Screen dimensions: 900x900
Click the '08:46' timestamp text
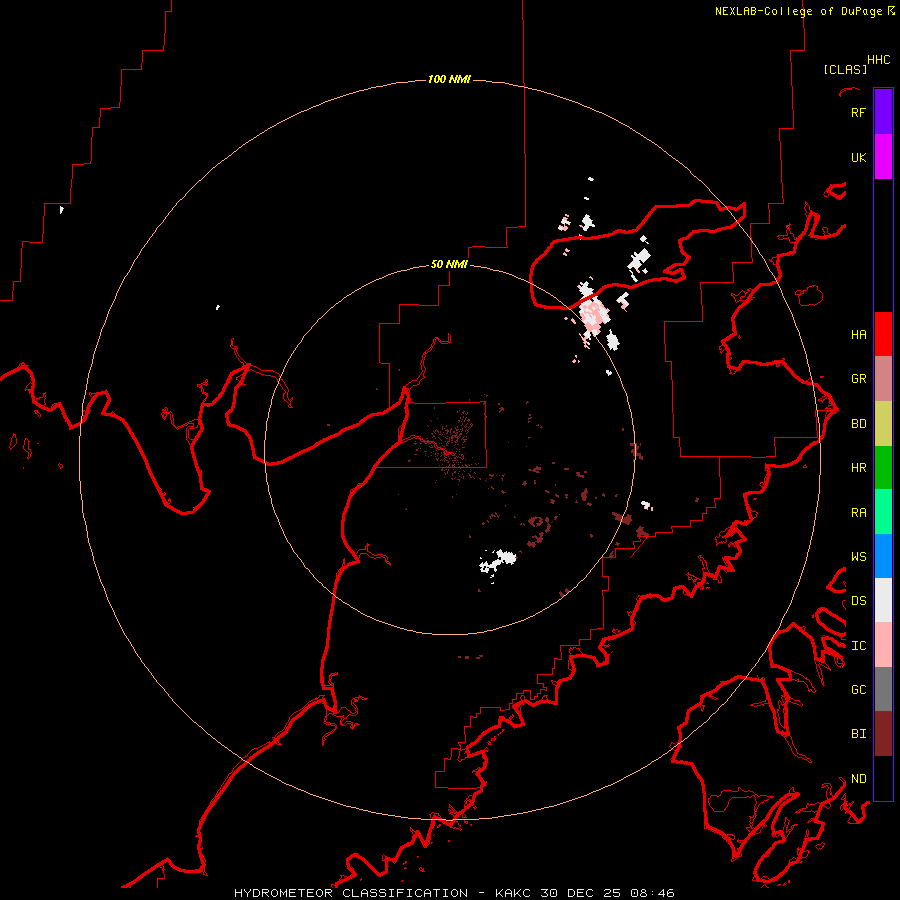[x=652, y=893]
